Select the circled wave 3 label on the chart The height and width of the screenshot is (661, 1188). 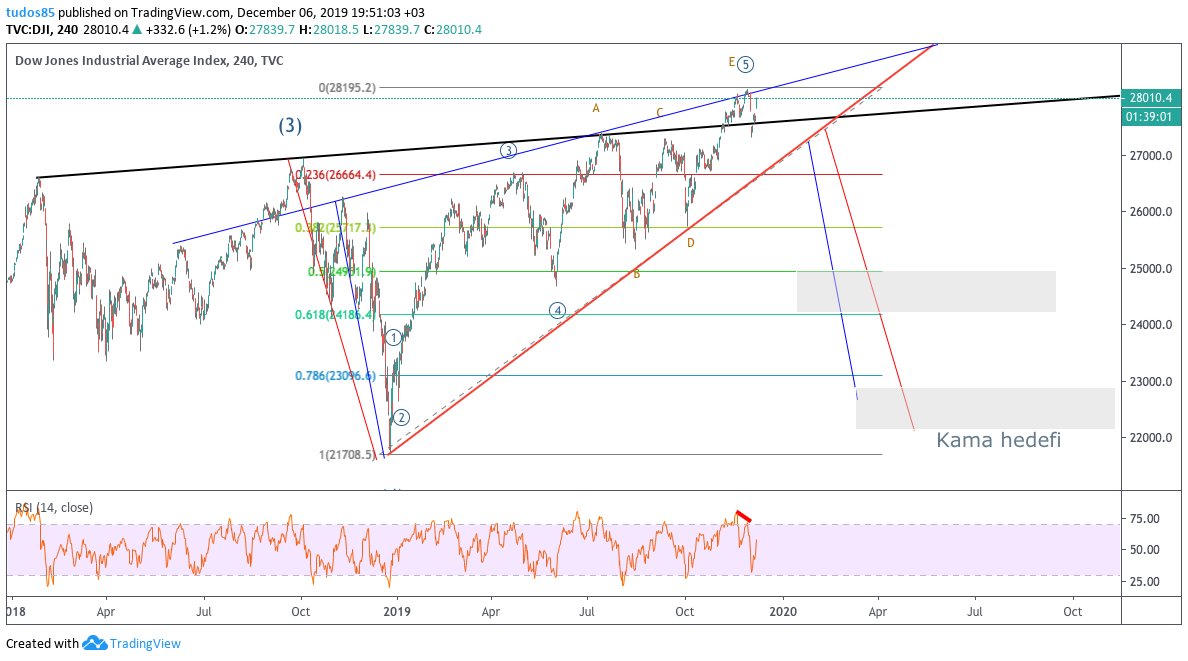pyautogui.click(x=508, y=149)
